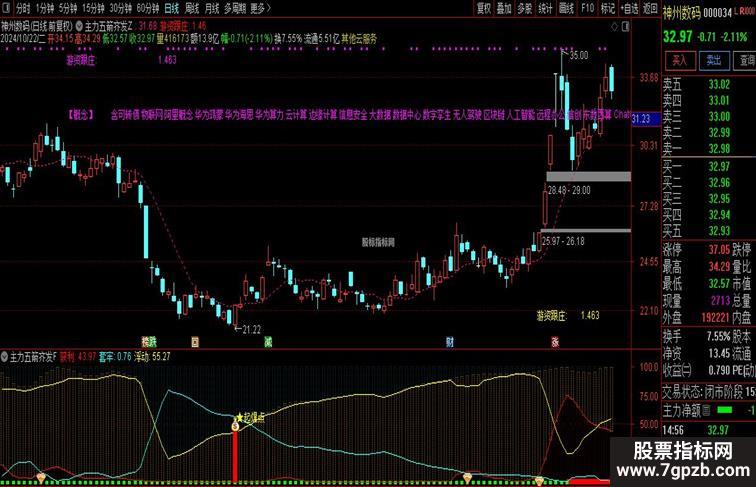Click the 交易状态 闭市阶段 status text
This screenshot has width=756, height=487.
[x=702, y=392]
